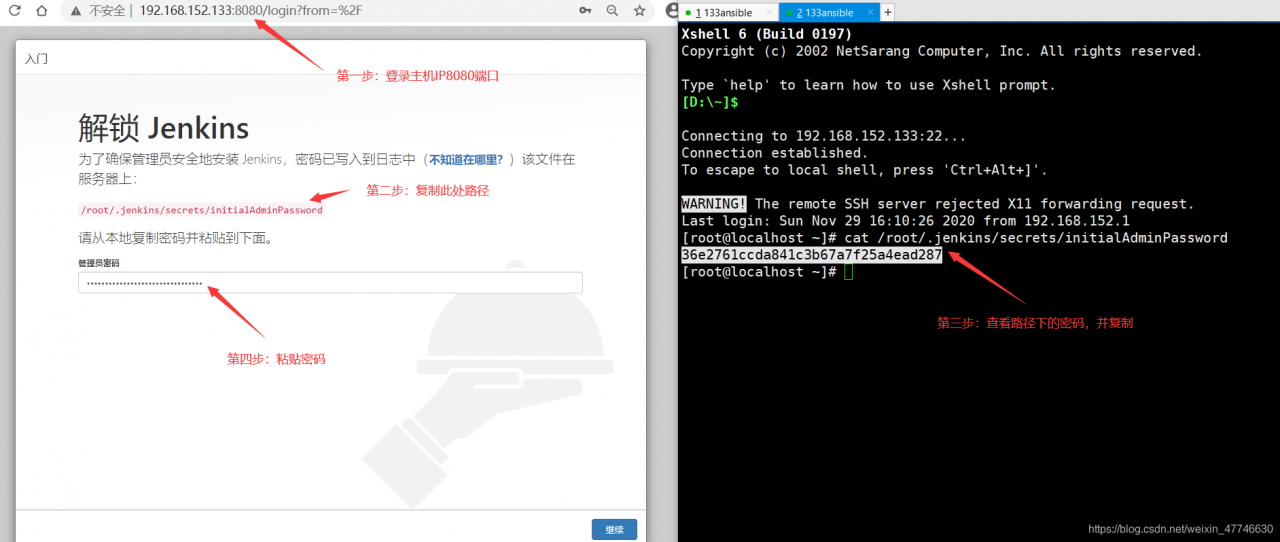
Task: Click the '解锁 Jenkins' heading
Action: (164, 128)
